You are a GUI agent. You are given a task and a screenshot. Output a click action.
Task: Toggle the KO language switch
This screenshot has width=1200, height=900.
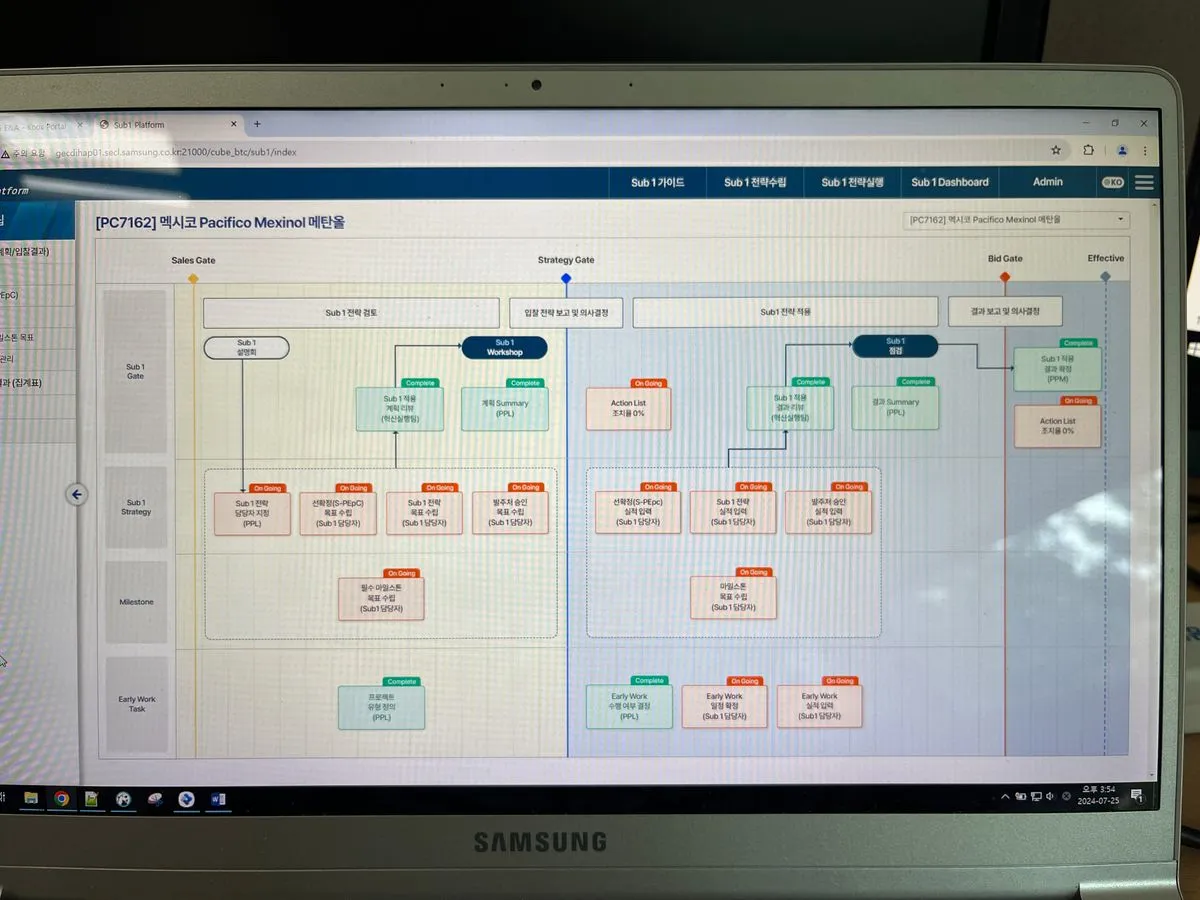click(1112, 183)
